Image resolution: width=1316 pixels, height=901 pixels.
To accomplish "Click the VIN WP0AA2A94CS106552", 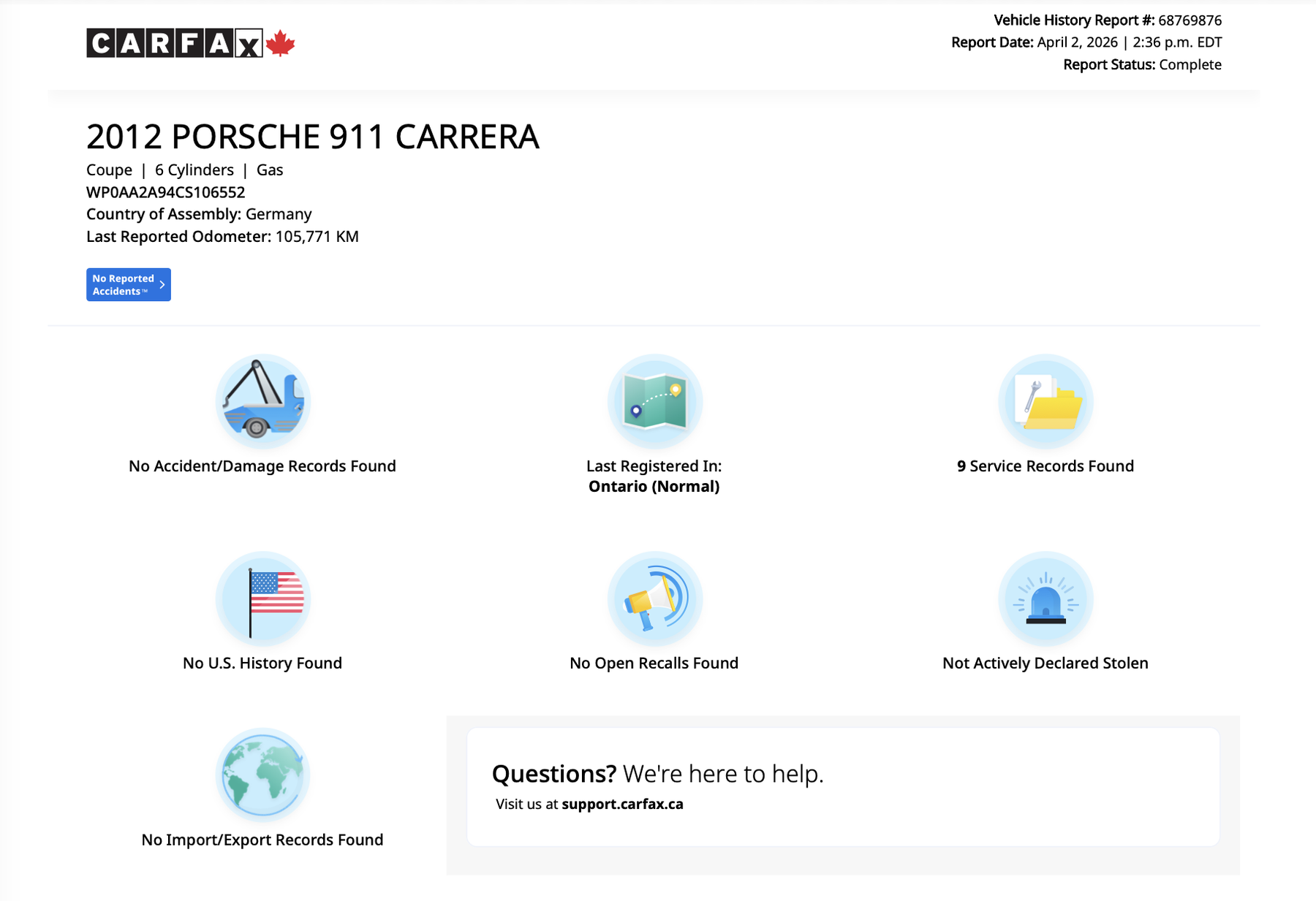I will click(x=166, y=192).
